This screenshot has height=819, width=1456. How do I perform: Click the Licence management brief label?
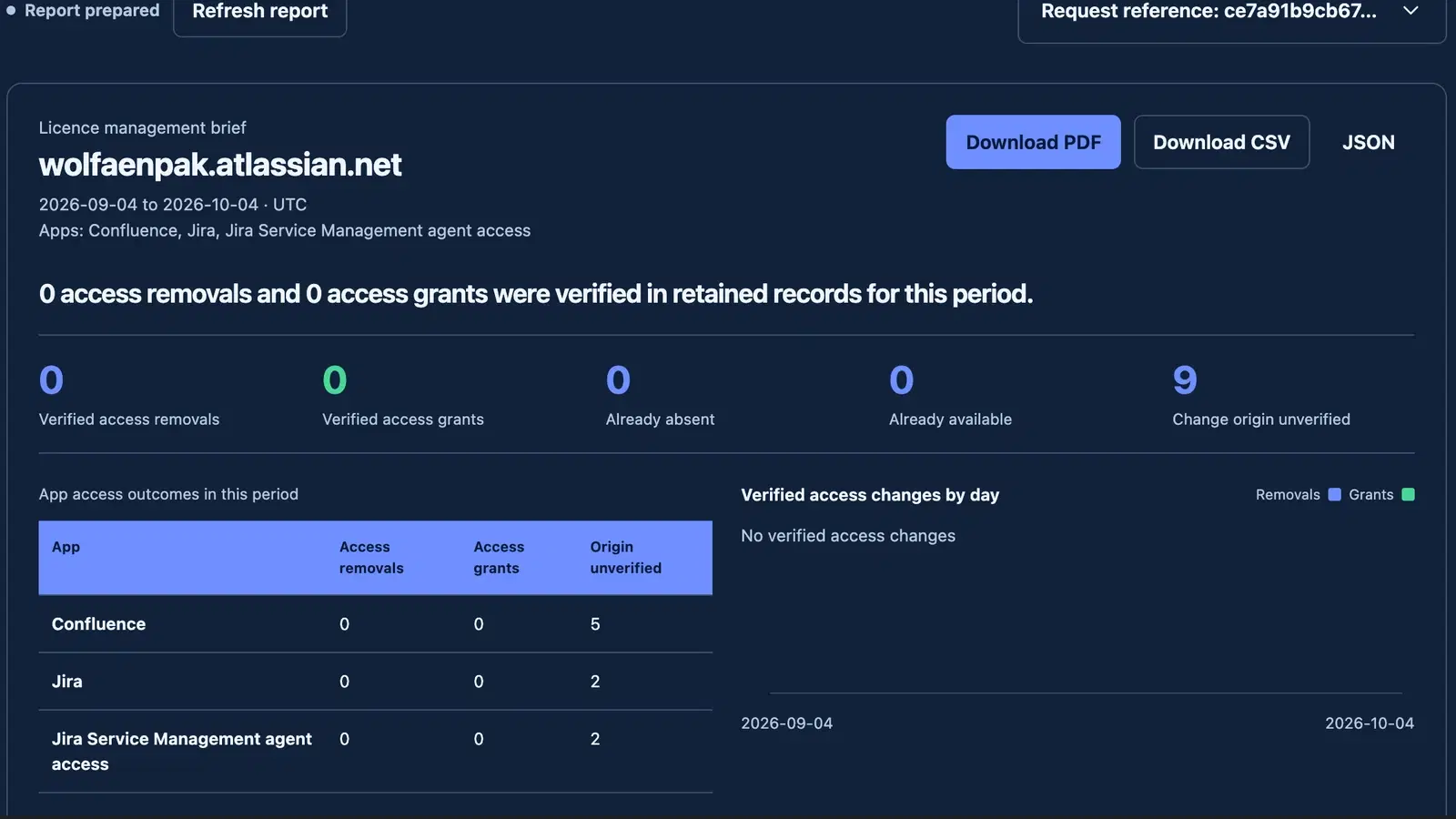(x=142, y=128)
